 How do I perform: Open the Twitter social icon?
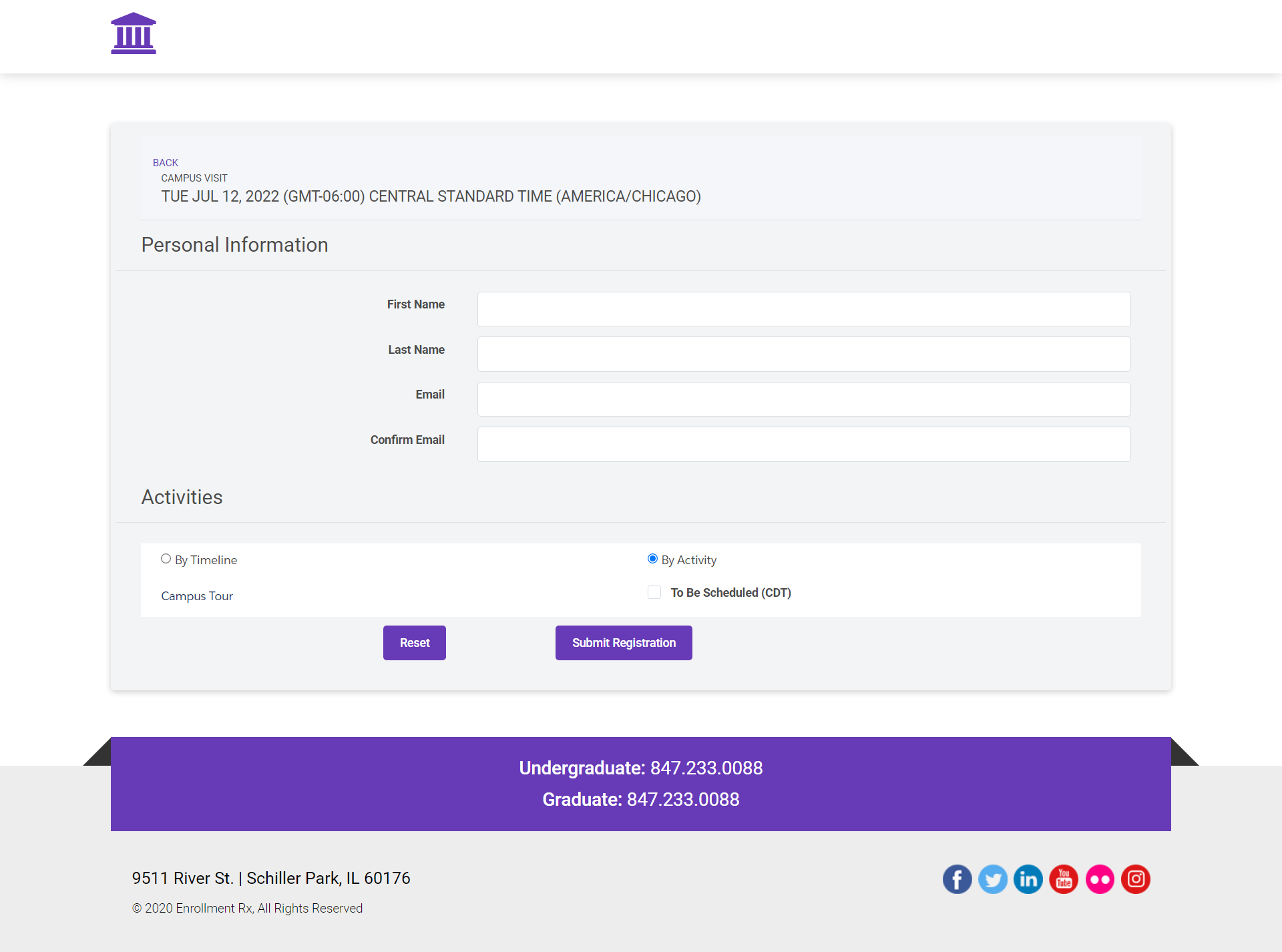point(993,879)
